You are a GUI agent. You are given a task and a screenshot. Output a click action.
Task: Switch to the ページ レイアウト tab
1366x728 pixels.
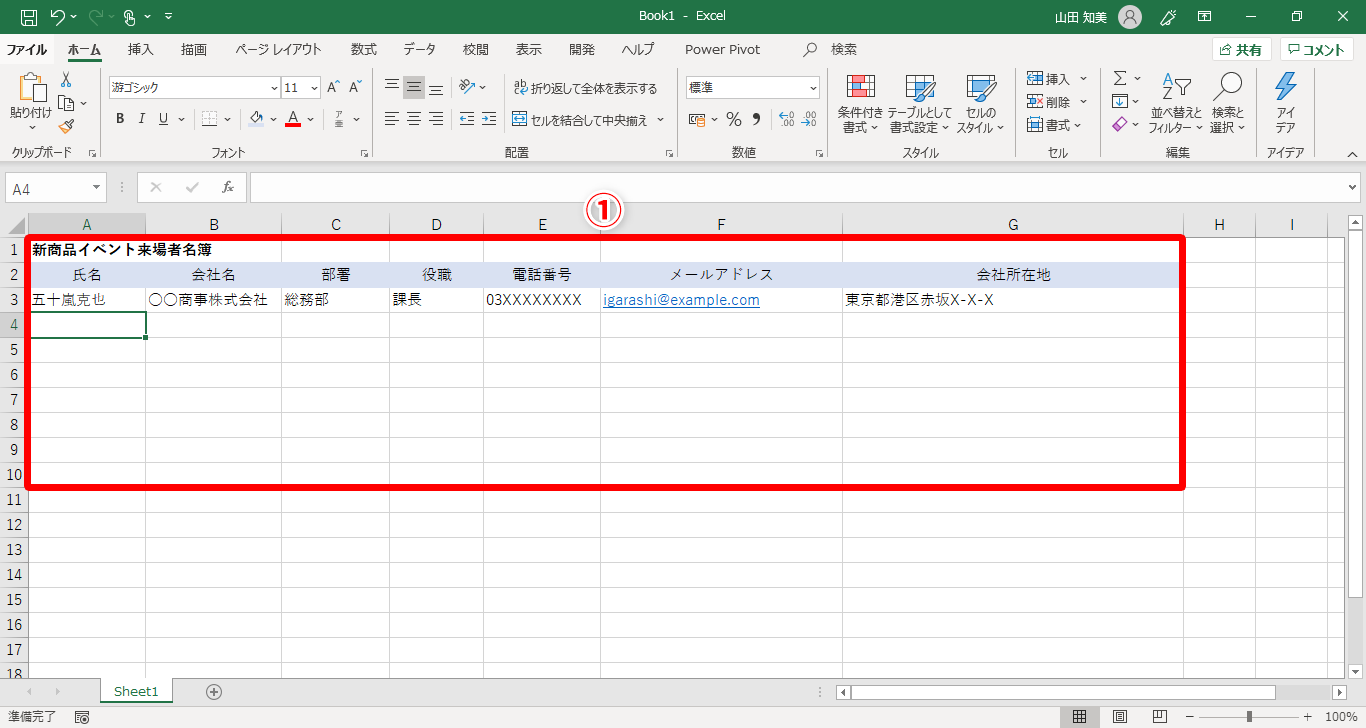click(279, 49)
